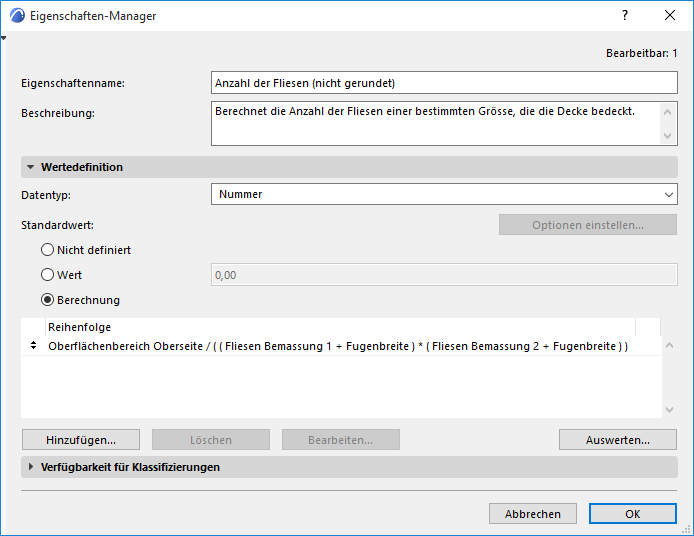Expand Verfügbarkeit für Klassifizierungen section
694x536 pixels.
click(x=31, y=467)
